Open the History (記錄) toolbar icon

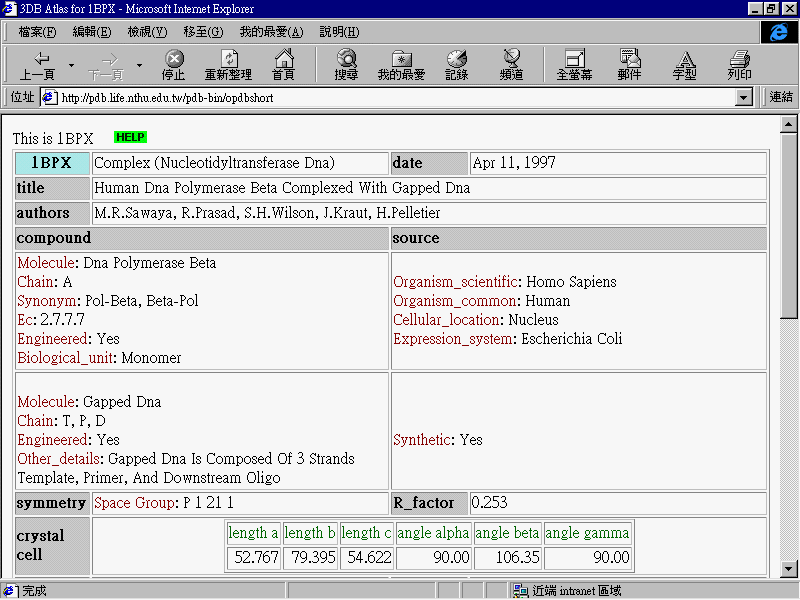click(456, 65)
